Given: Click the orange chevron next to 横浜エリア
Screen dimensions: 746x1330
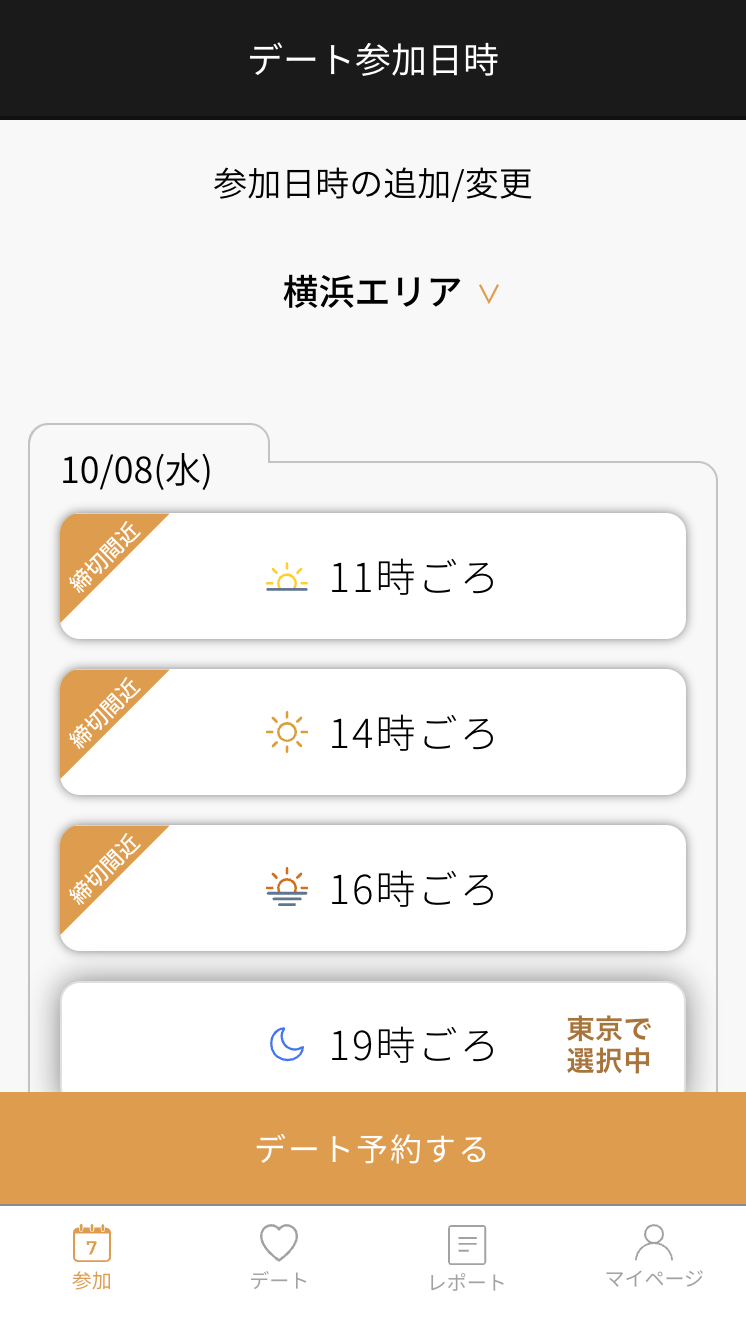Looking at the screenshot, I should click(x=488, y=294).
